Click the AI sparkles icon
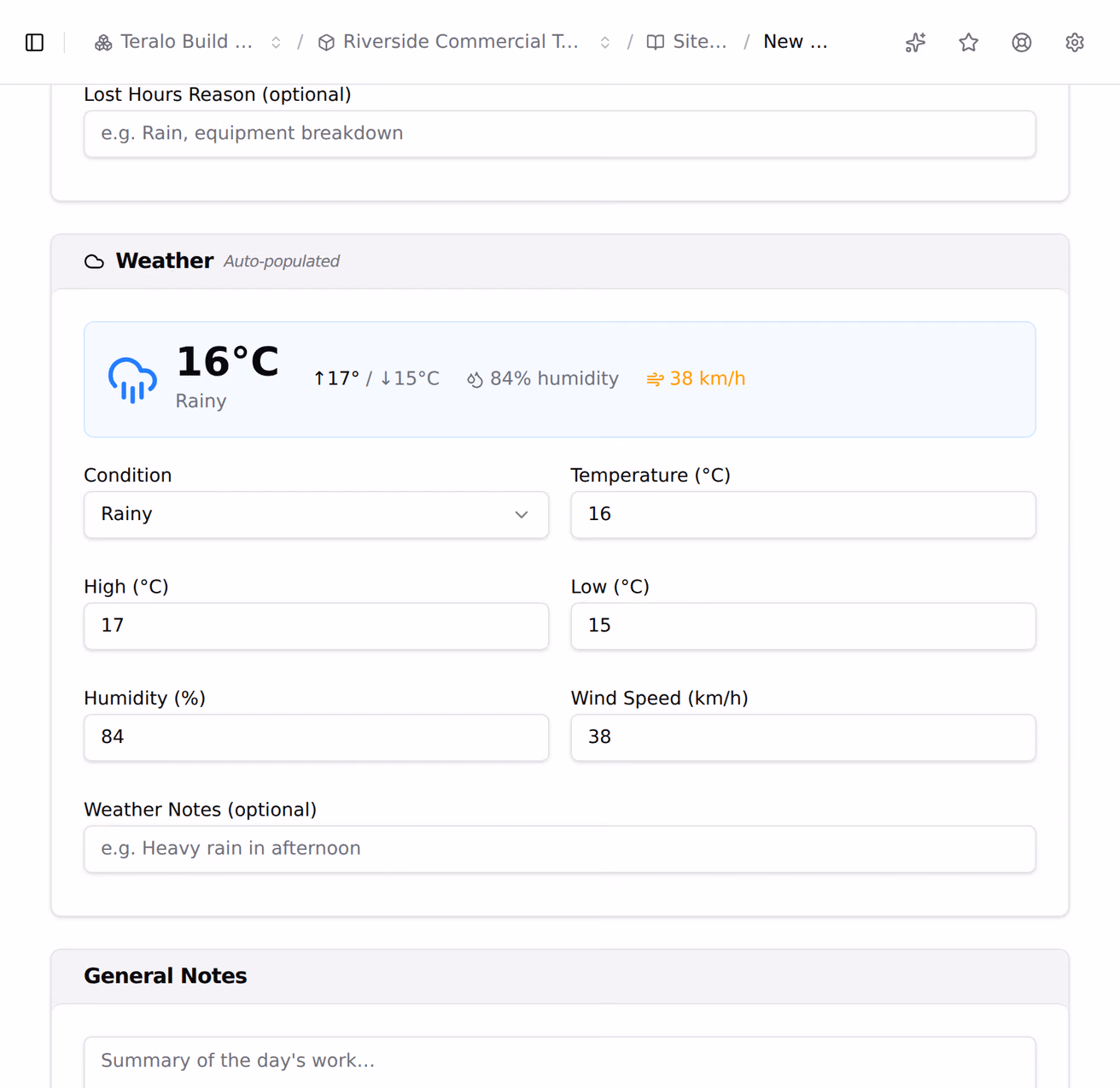The image size is (1120, 1088). pos(915,42)
